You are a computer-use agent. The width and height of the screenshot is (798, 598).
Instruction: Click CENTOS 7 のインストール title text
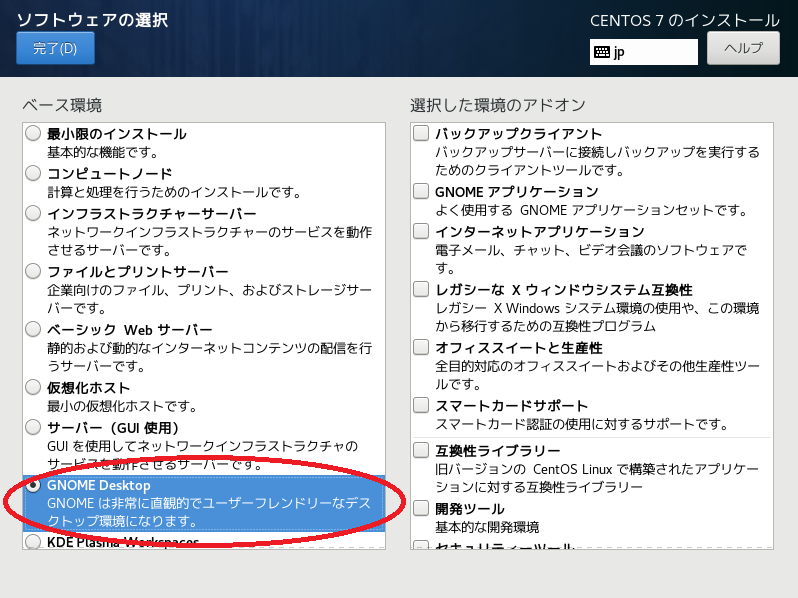tap(685, 20)
